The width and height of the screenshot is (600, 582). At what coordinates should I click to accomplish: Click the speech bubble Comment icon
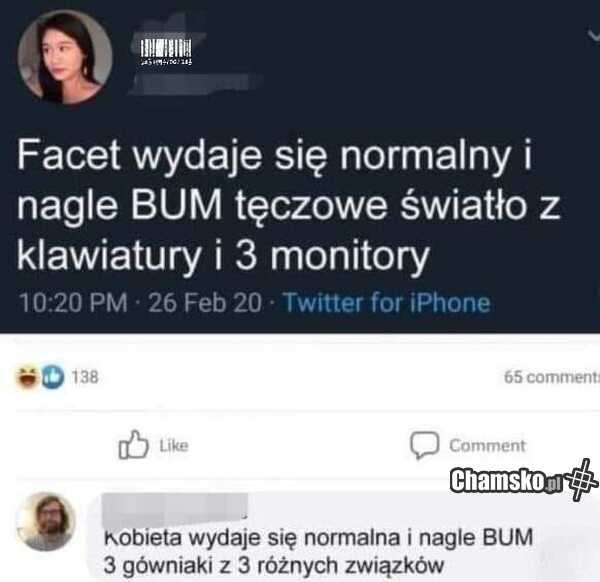pos(424,445)
